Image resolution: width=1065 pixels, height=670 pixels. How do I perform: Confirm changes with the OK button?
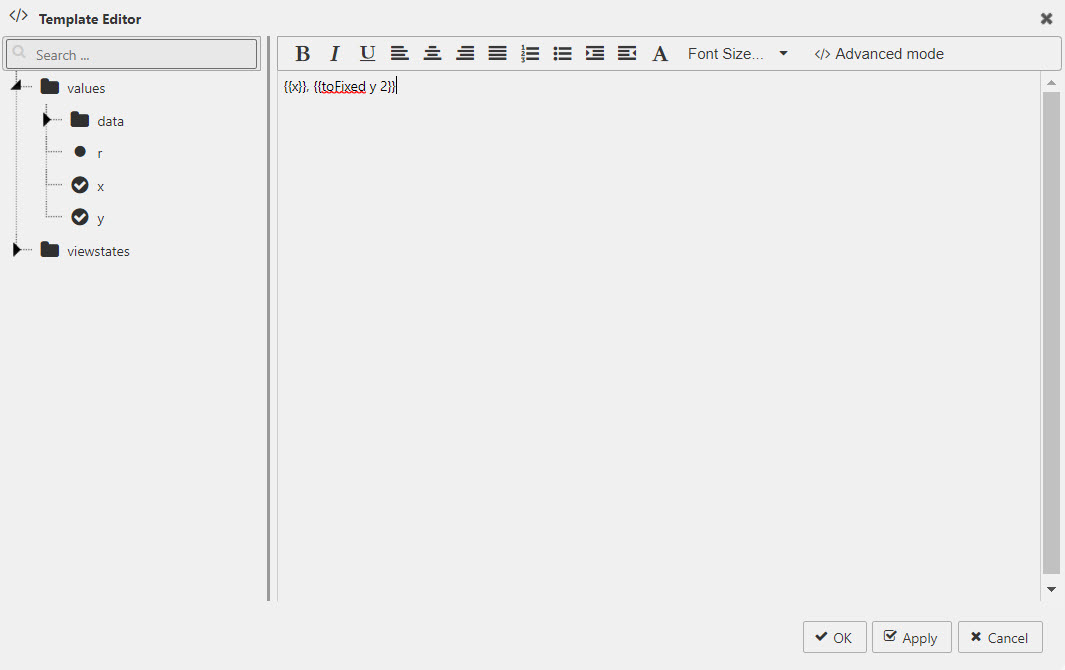pos(834,637)
